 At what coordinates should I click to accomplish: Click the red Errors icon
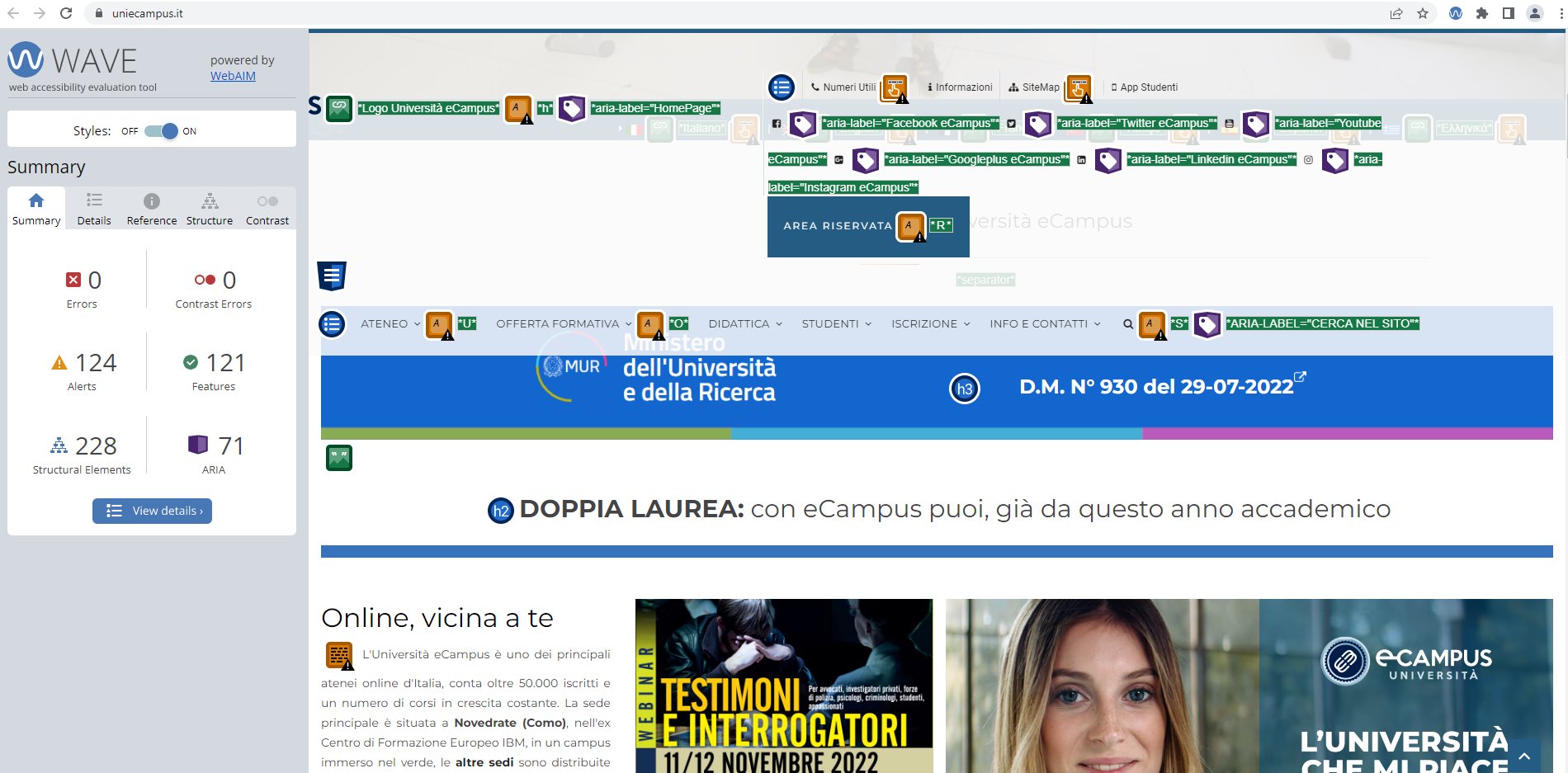(73, 280)
